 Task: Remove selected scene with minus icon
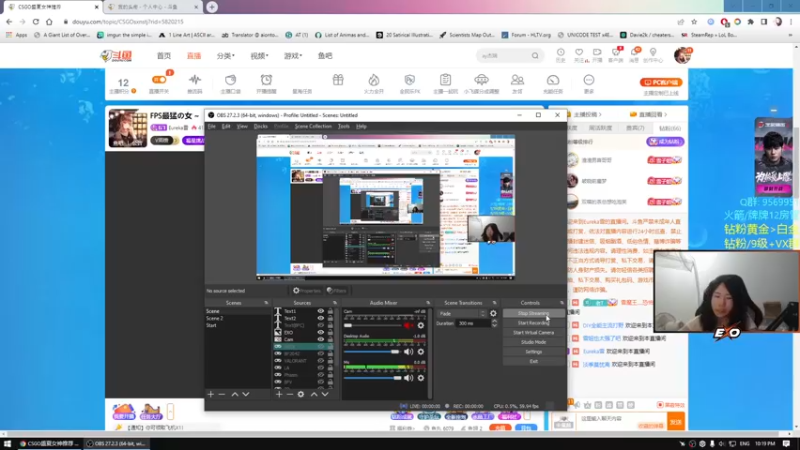221,394
